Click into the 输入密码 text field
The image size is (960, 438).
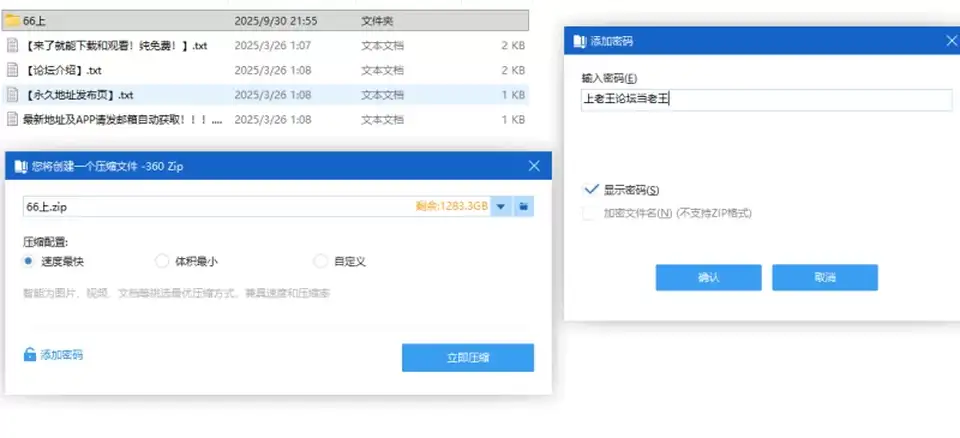point(767,99)
